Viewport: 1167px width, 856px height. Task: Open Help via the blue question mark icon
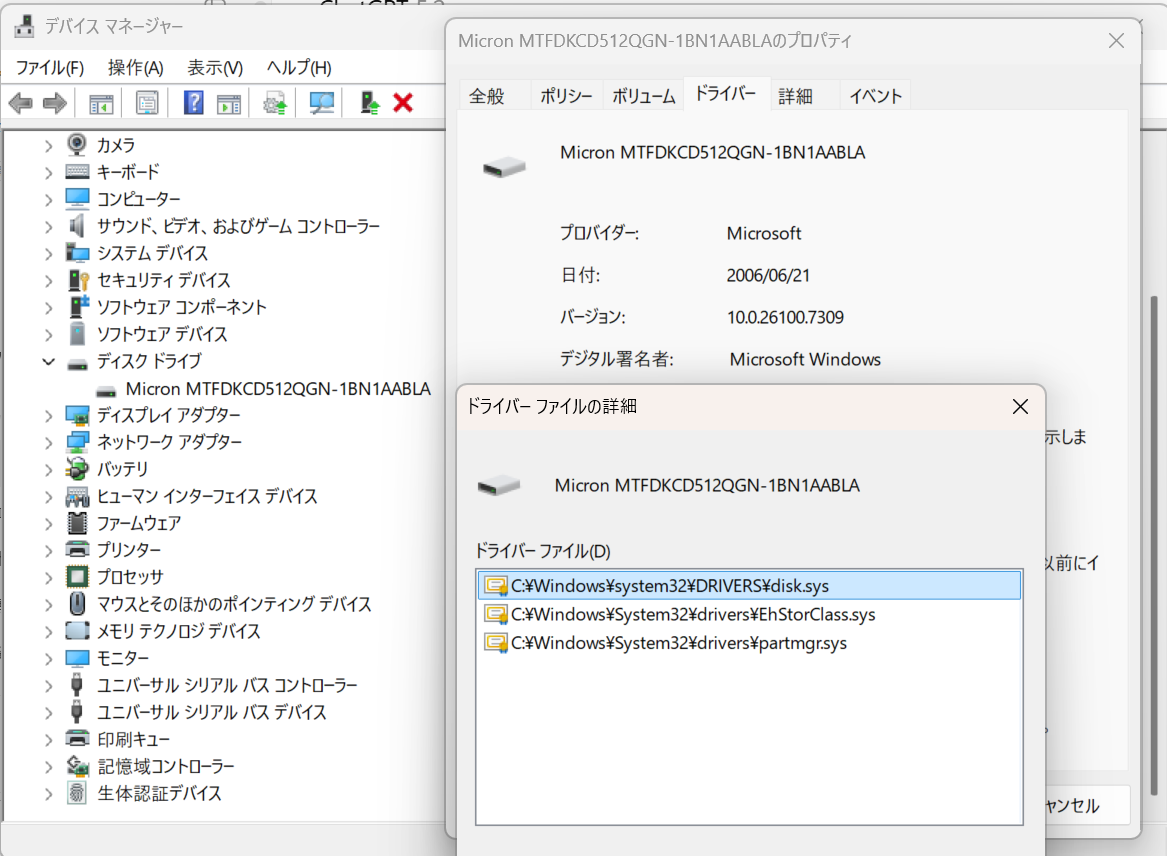click(194, 103)
